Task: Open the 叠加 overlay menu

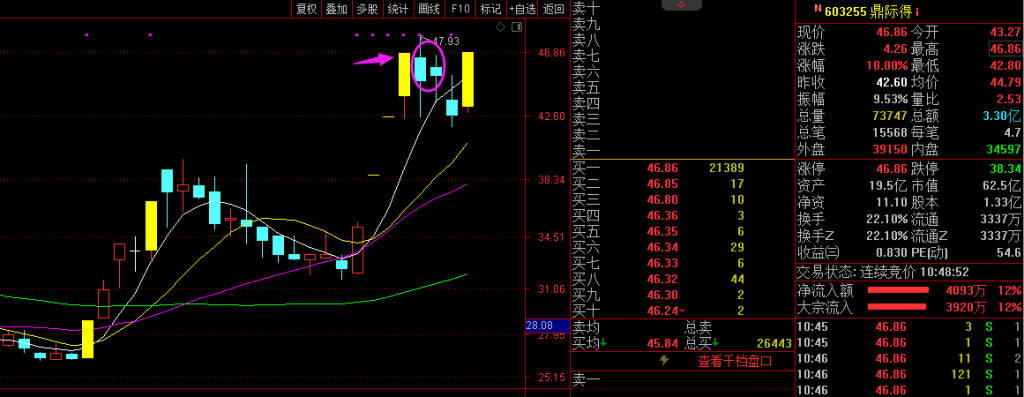Action: coord(337,8)
